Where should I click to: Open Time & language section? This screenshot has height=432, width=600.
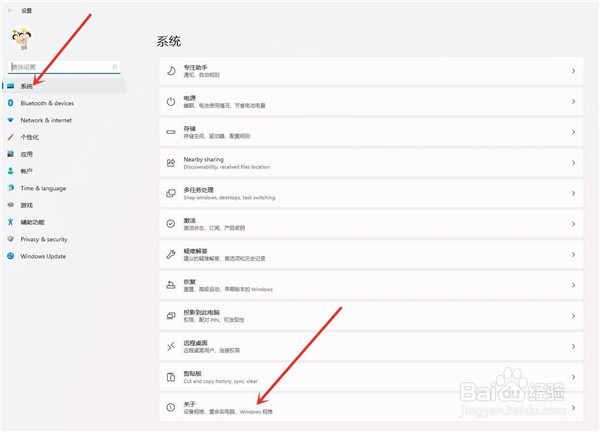tap(64, 188)
